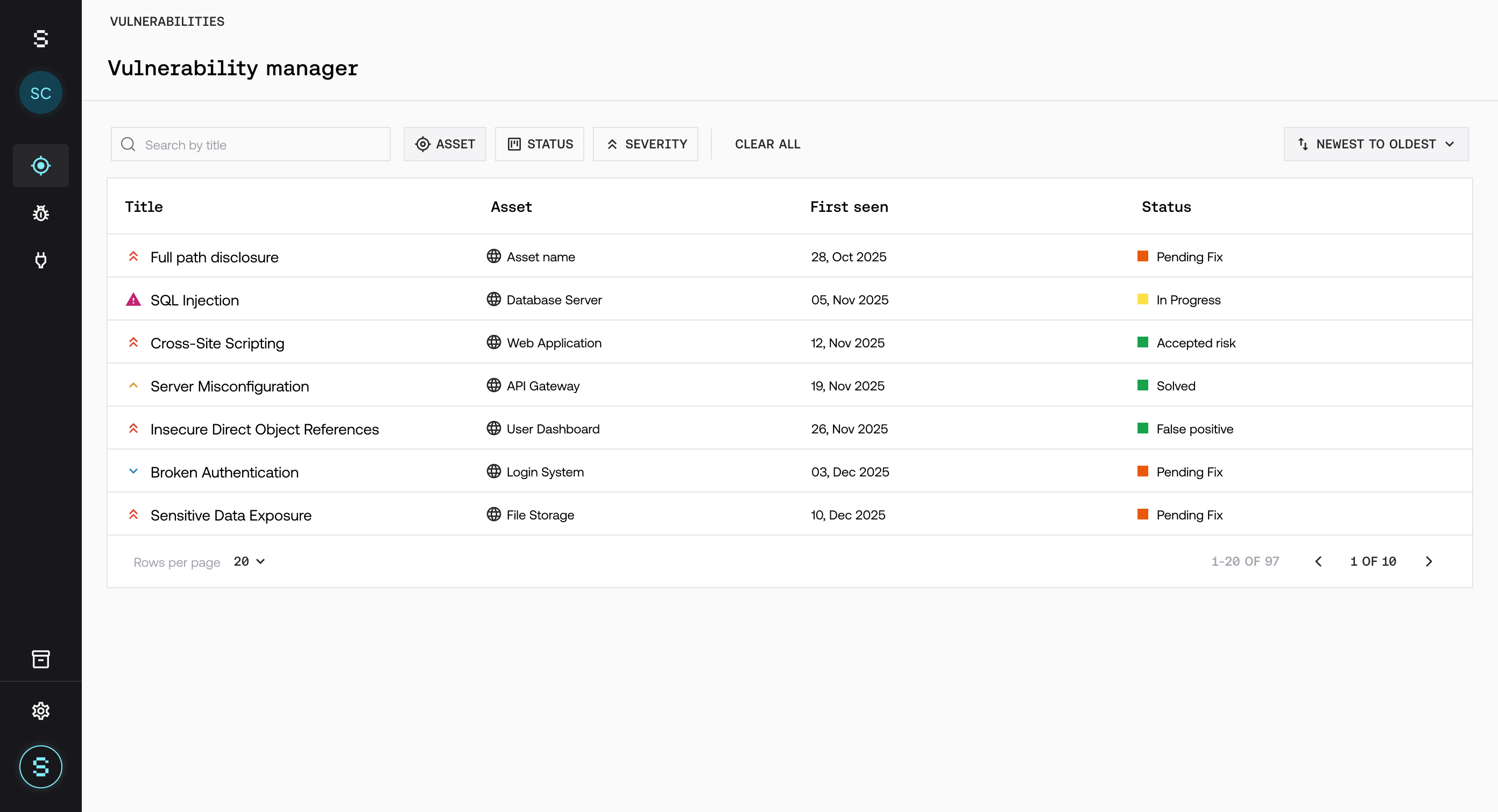Click the bottom circular S profile icon
This screenshot has height=812, width=1498.
click(41, 766)
